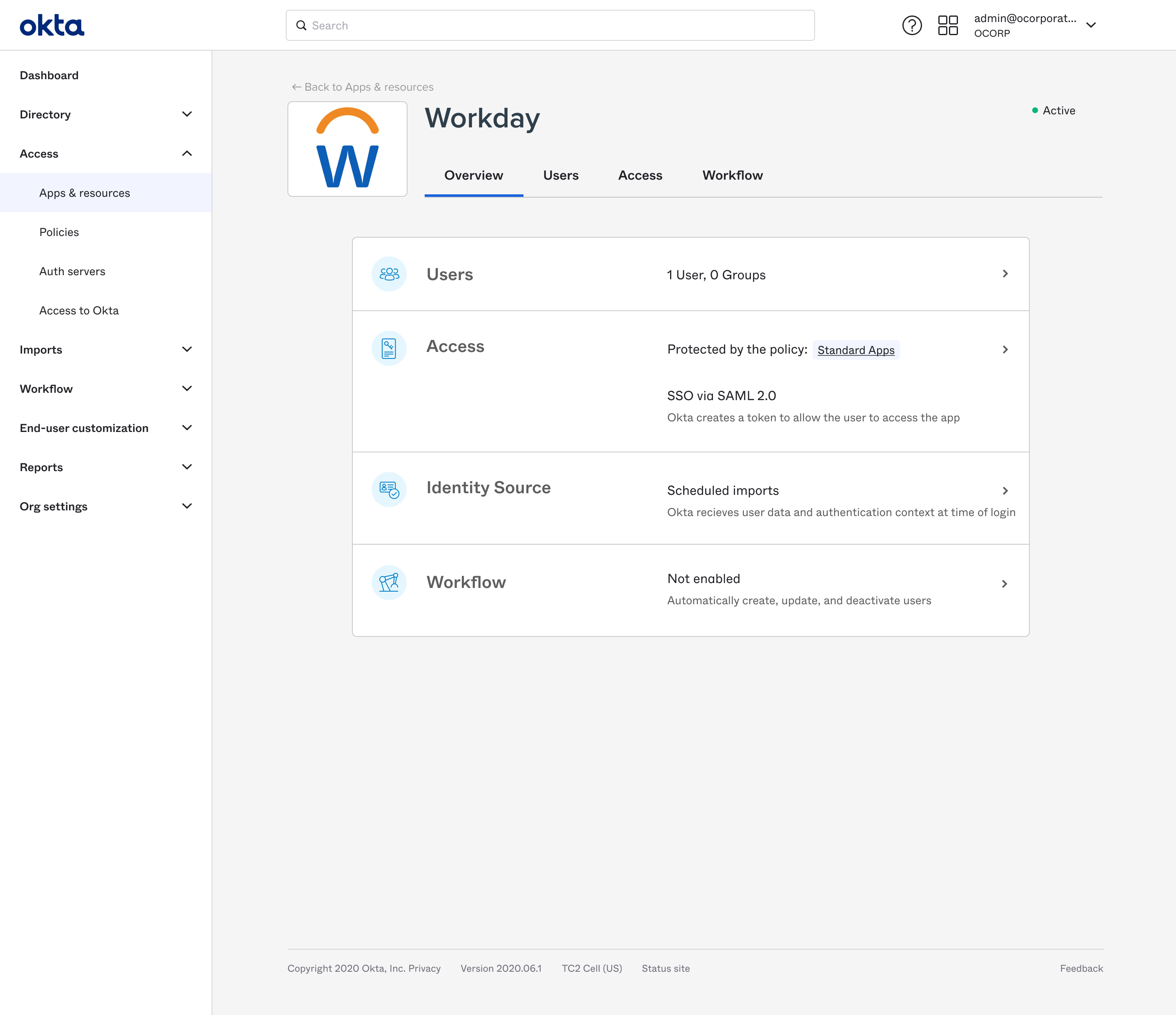Viewport: 1176px width, 1015px height.
Task: Open the Standard Apps policy link
Action: (855, 350)
